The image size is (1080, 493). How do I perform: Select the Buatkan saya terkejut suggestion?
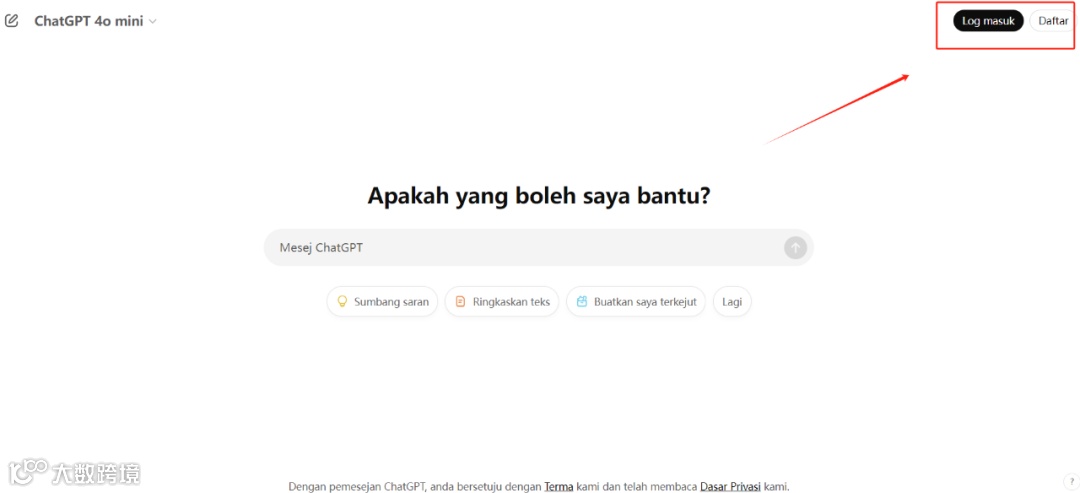point(636,302)
